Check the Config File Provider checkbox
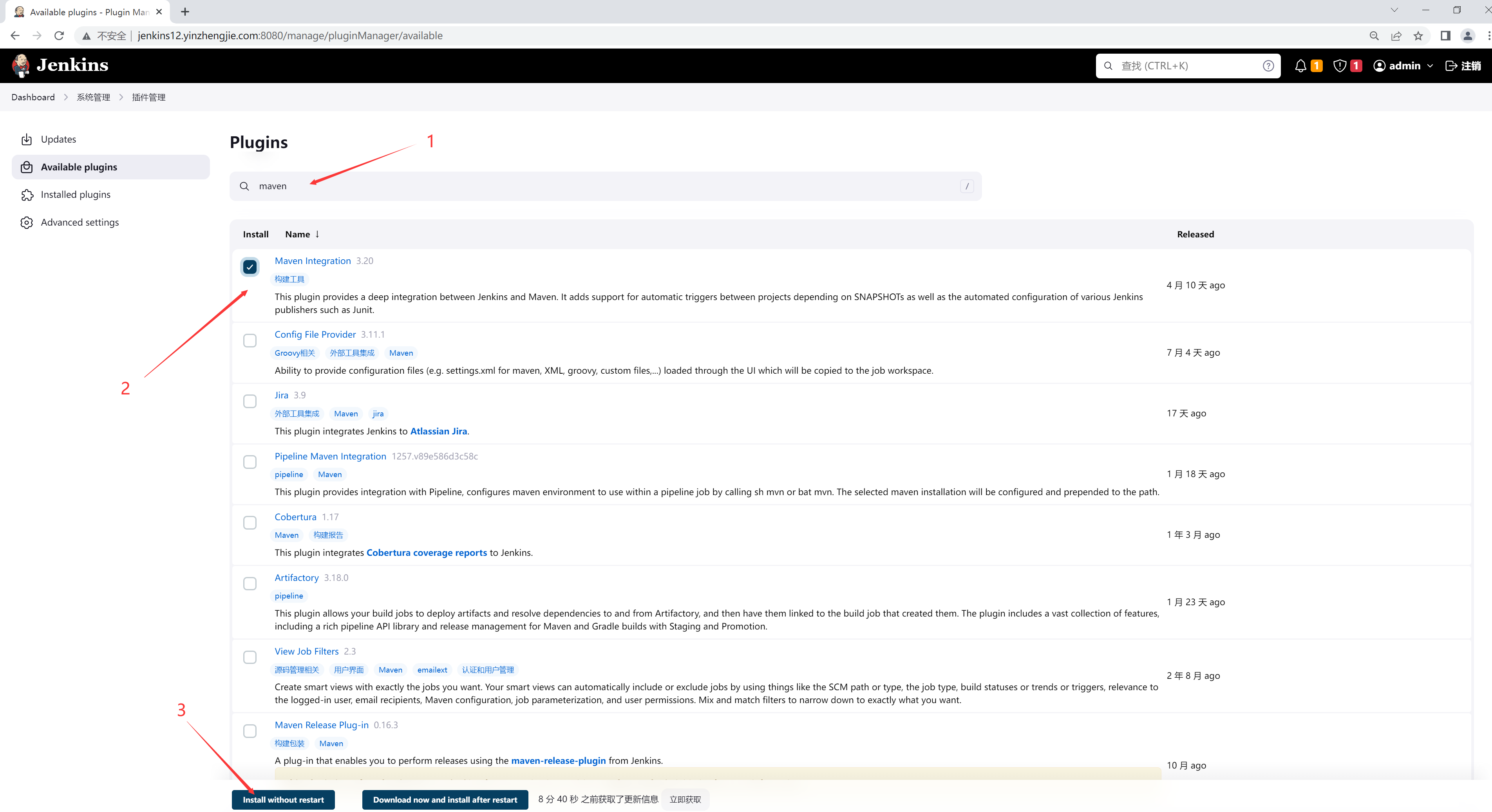 [x=250, y=340]
